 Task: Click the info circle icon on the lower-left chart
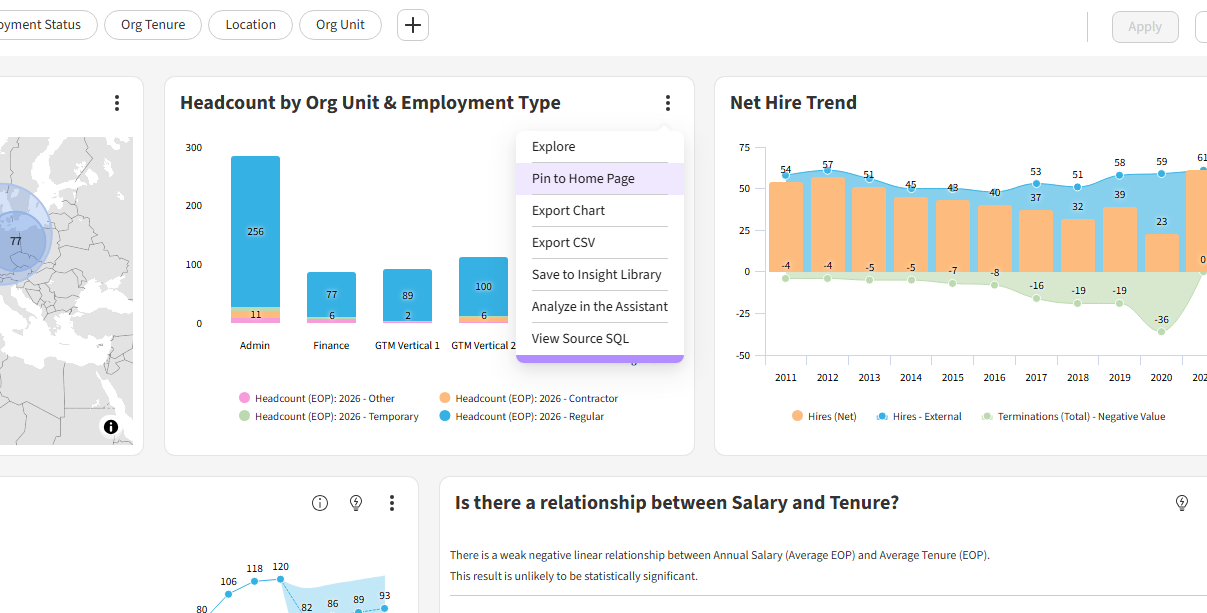[320, 503]
